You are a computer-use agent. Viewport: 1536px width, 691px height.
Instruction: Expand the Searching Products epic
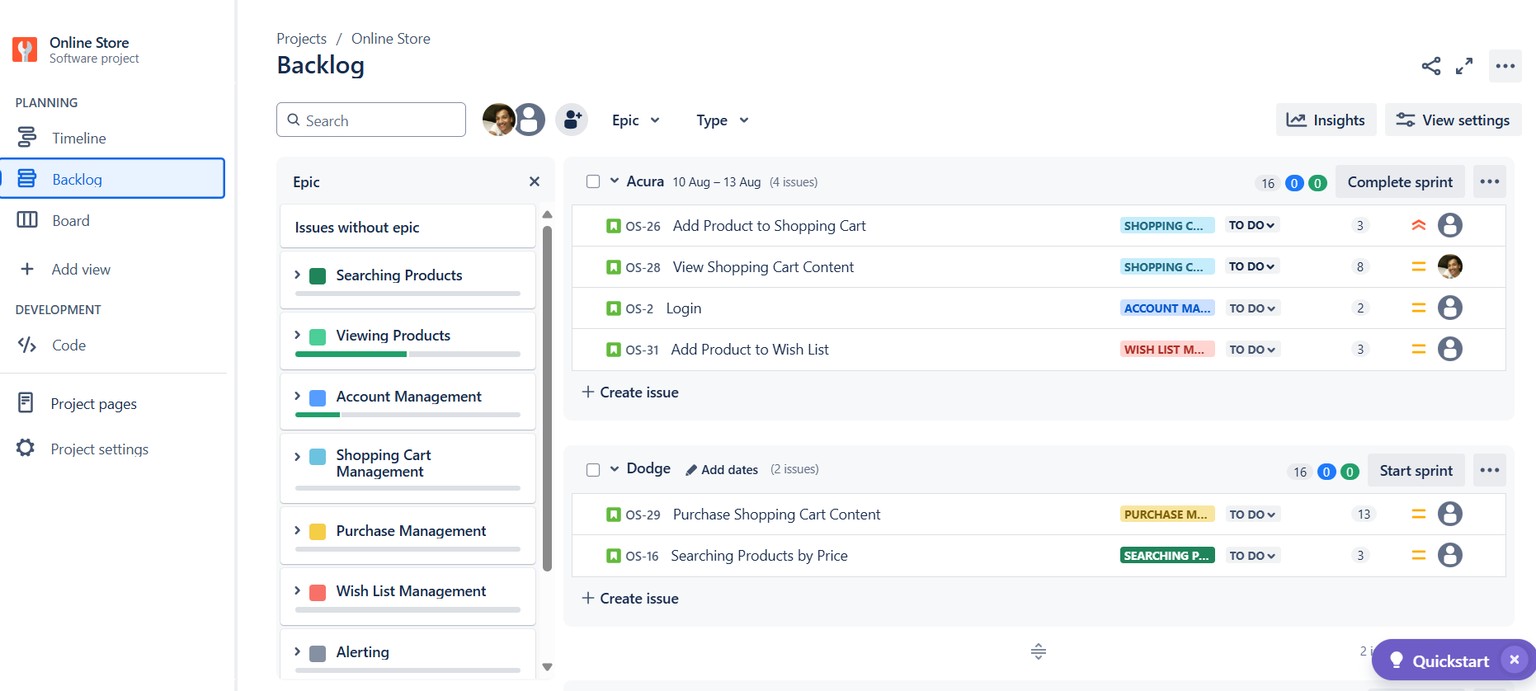click(x=297, y=275)
